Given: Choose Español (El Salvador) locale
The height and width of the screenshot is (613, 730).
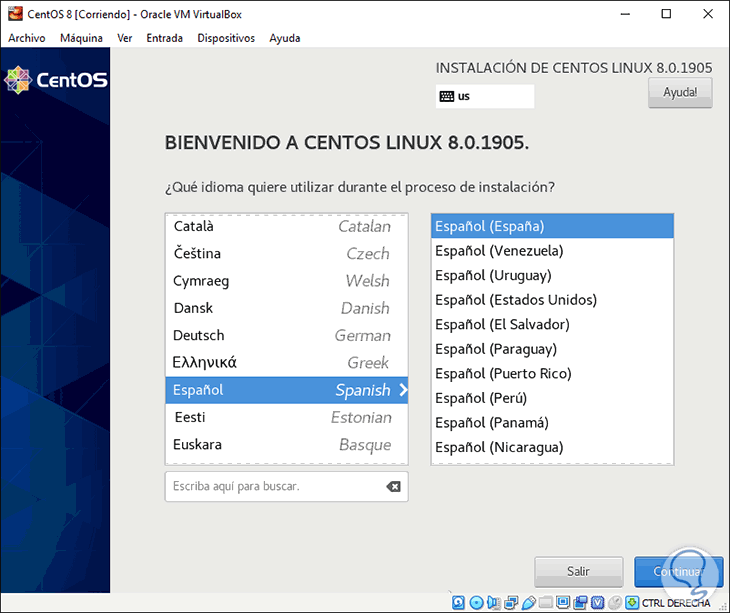Looking at the screenshot, I should [x=552, y=324].
